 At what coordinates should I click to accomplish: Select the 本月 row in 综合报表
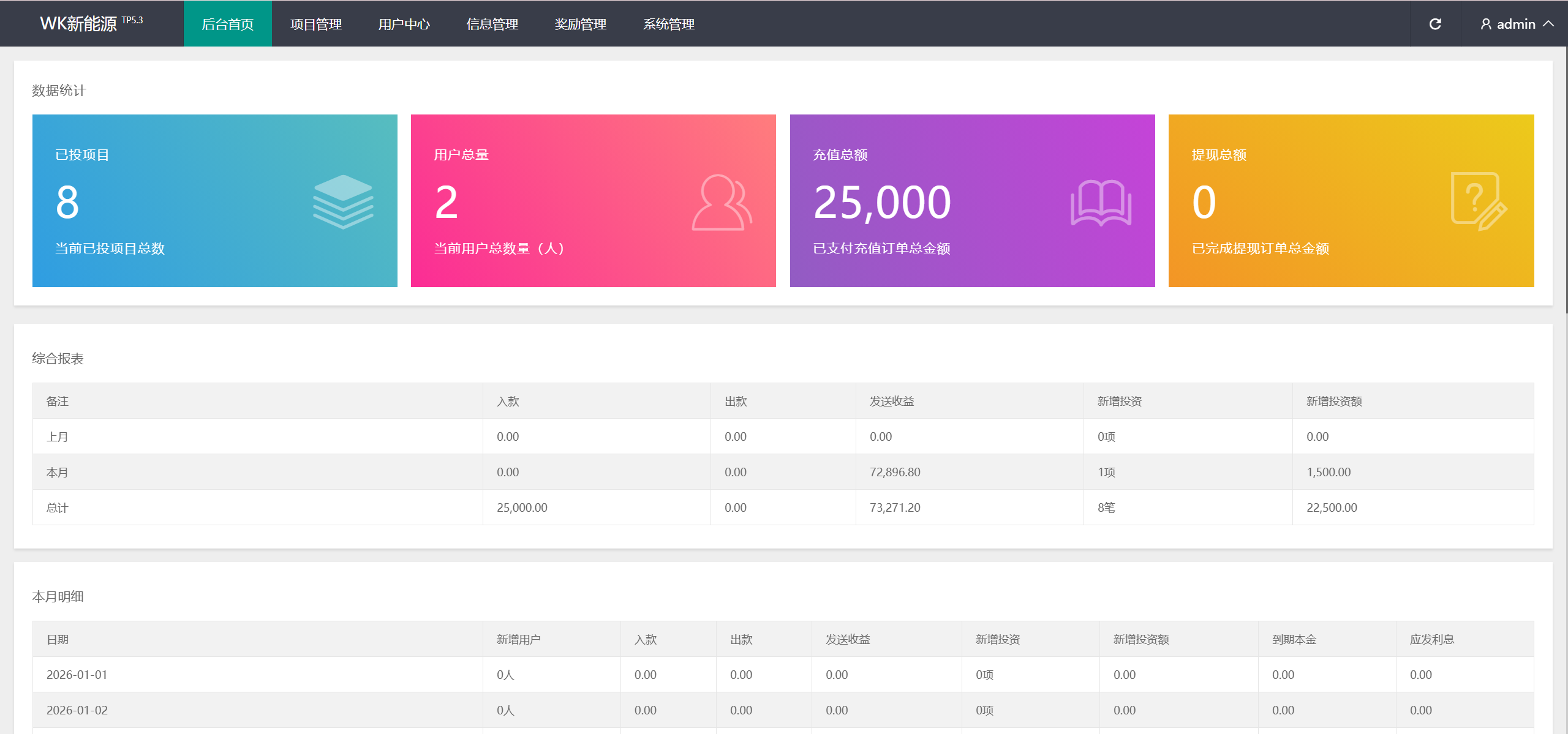(x=58, y=472)
